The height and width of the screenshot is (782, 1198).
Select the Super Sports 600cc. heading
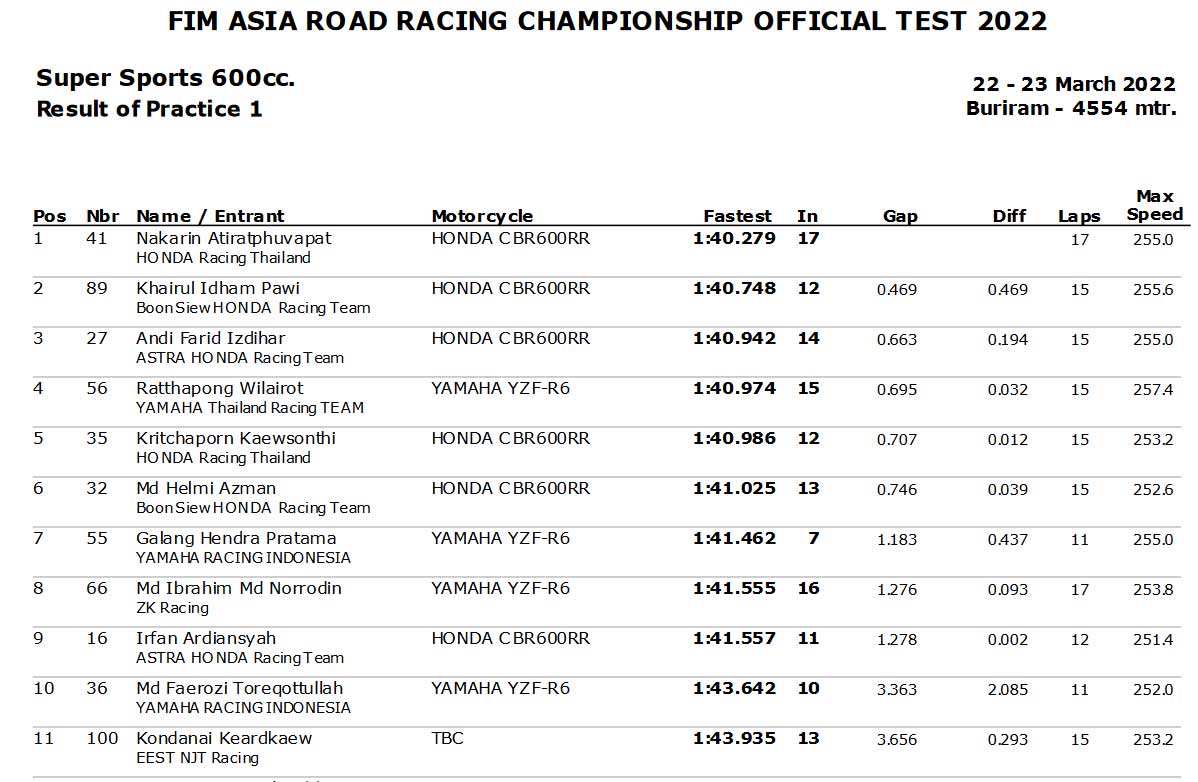pos(165,78)
